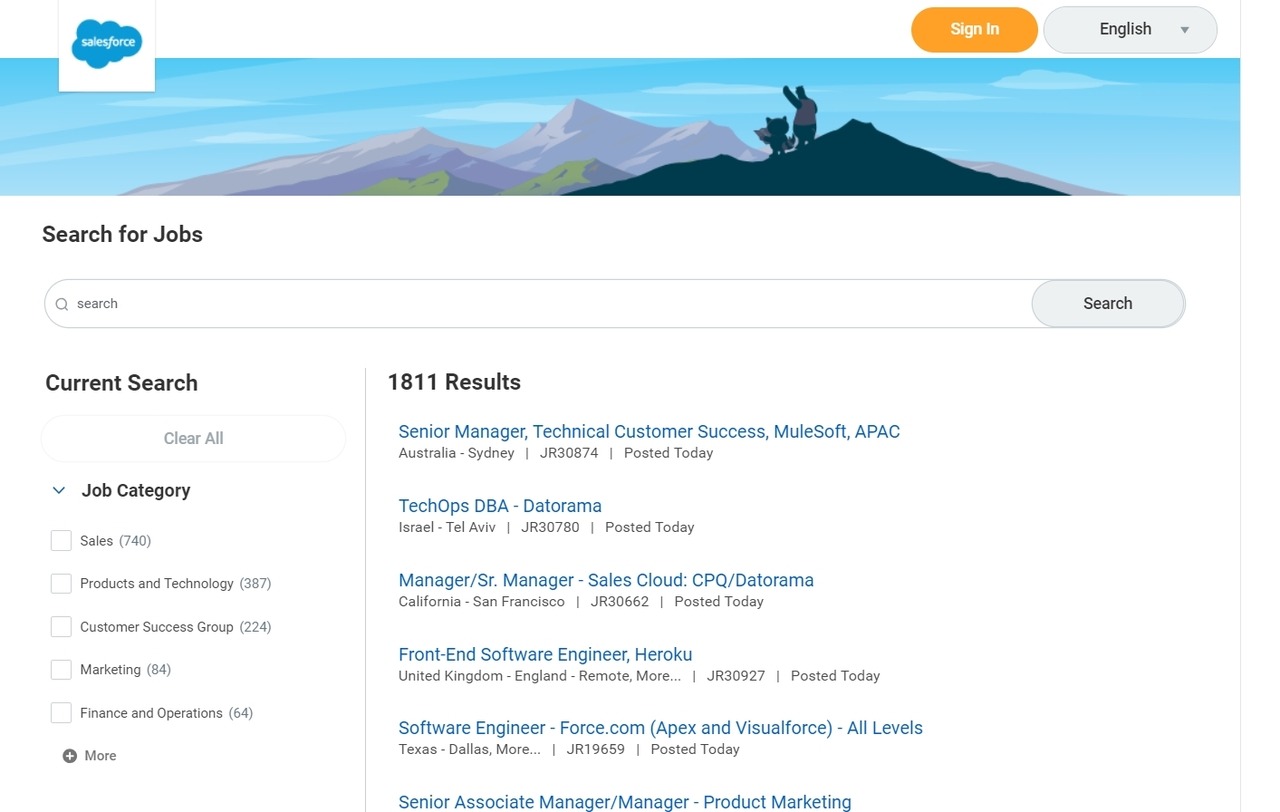Click the Australia - Sydney location text

tap(456, 453)
